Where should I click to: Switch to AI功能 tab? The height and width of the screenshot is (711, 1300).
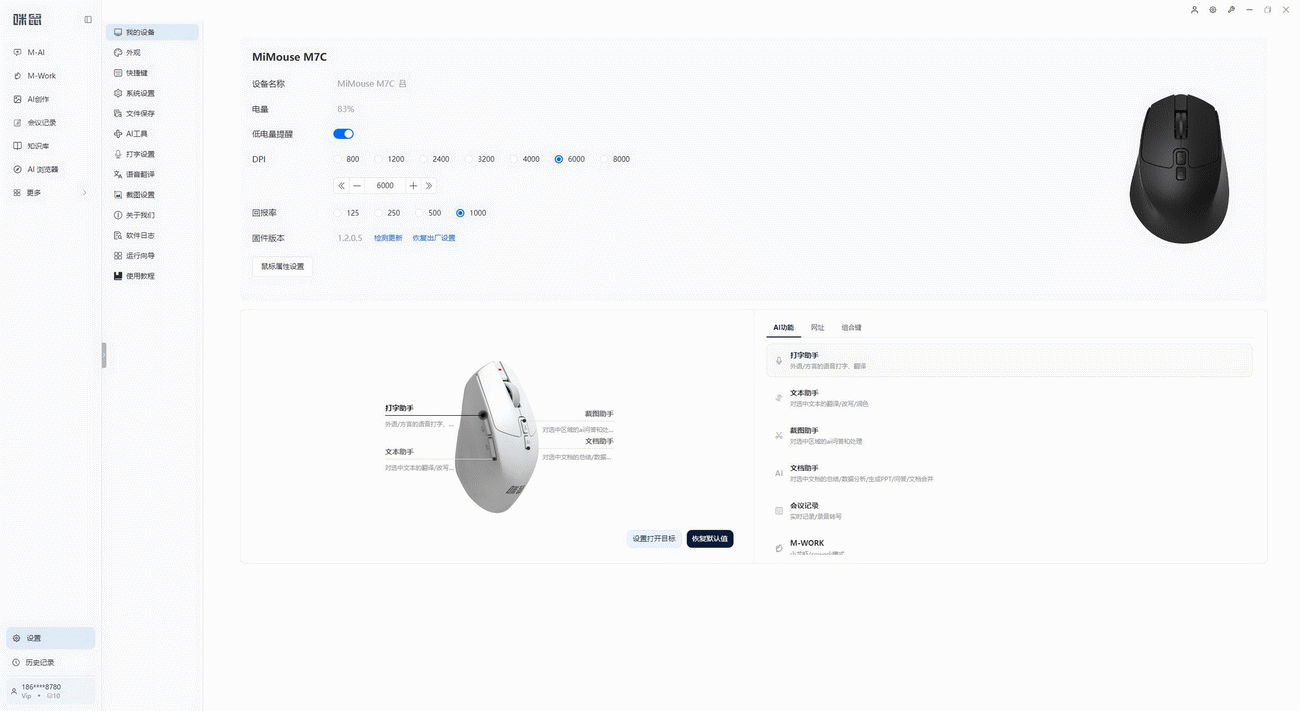pos(783,328)
